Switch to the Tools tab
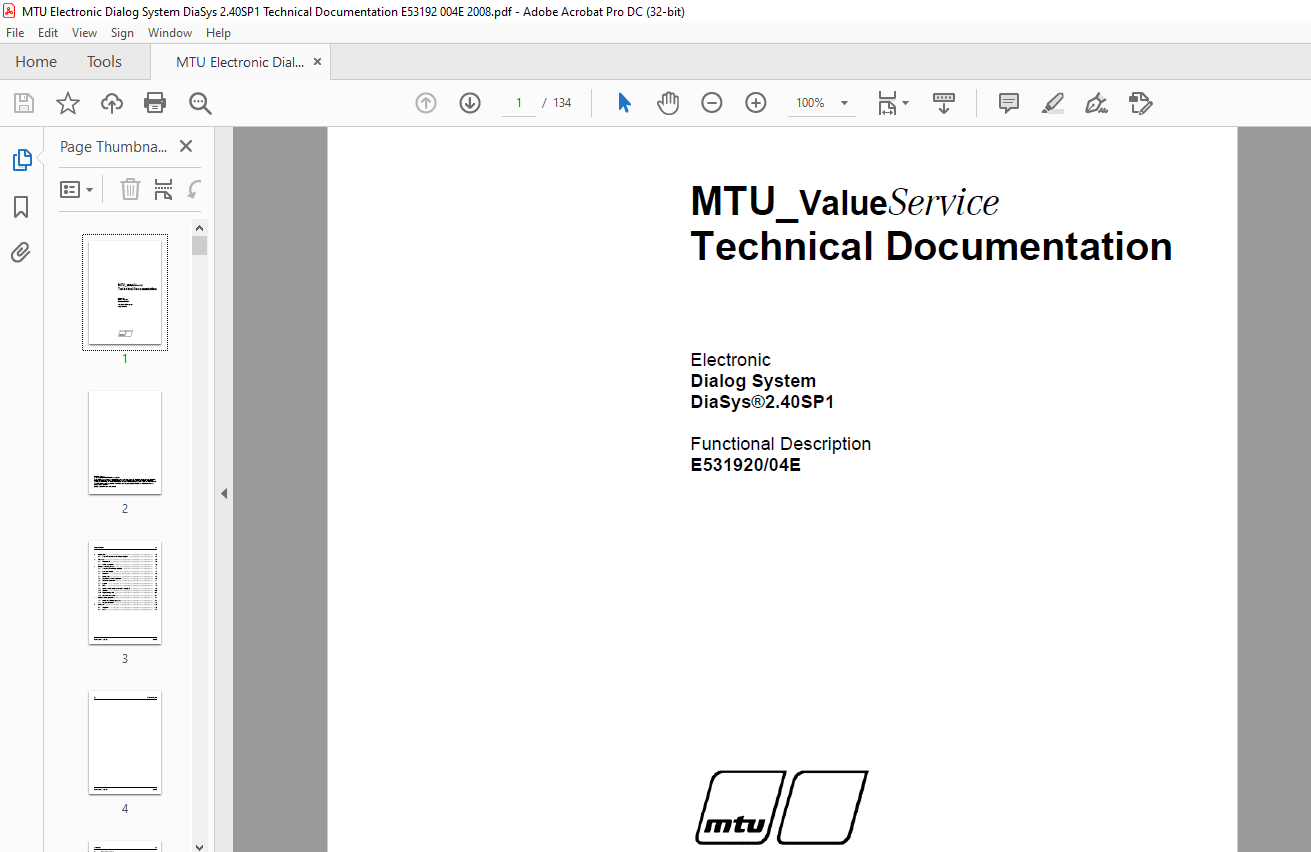The width and height of the screenshot is (1311, 852). pyautogui.click(x=104, y=61)
